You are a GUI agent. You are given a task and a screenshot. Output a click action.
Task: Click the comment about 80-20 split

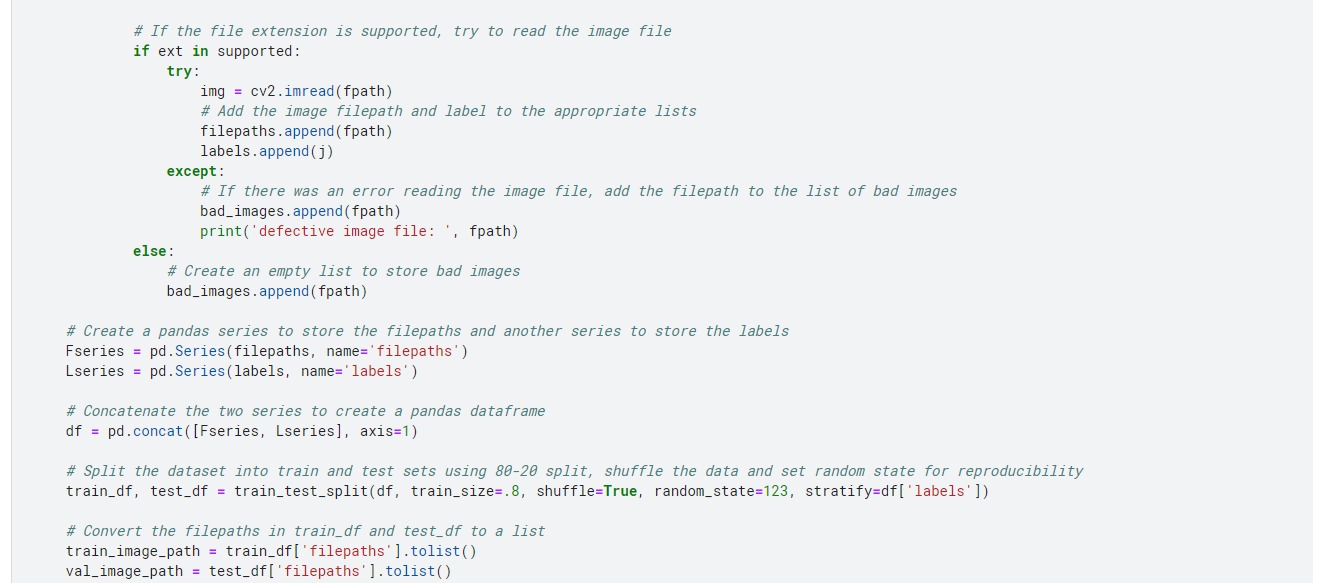(x=574, y=471)
